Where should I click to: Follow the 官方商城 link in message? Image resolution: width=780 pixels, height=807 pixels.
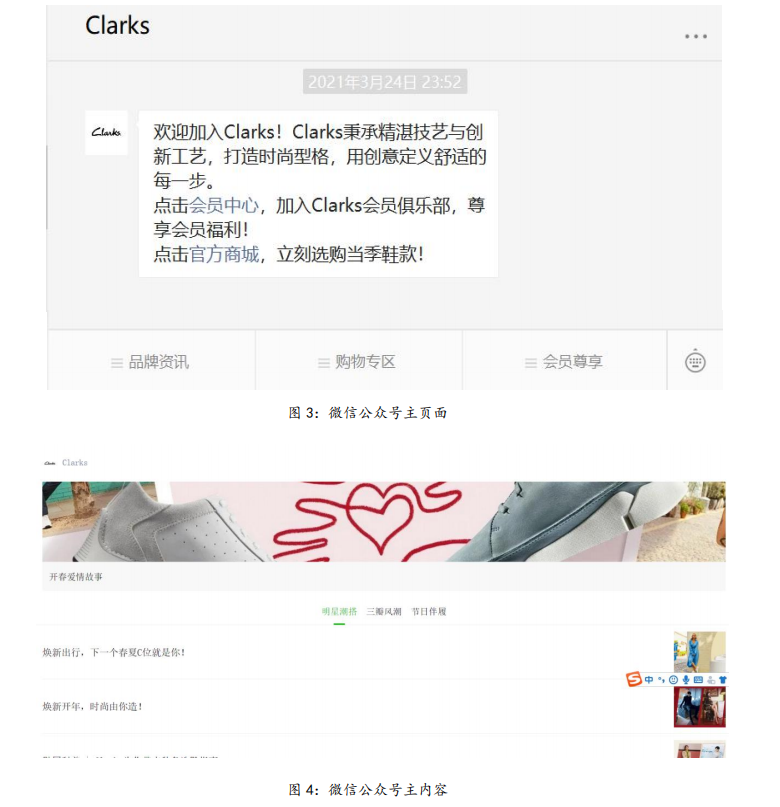(x=224, y=254)
